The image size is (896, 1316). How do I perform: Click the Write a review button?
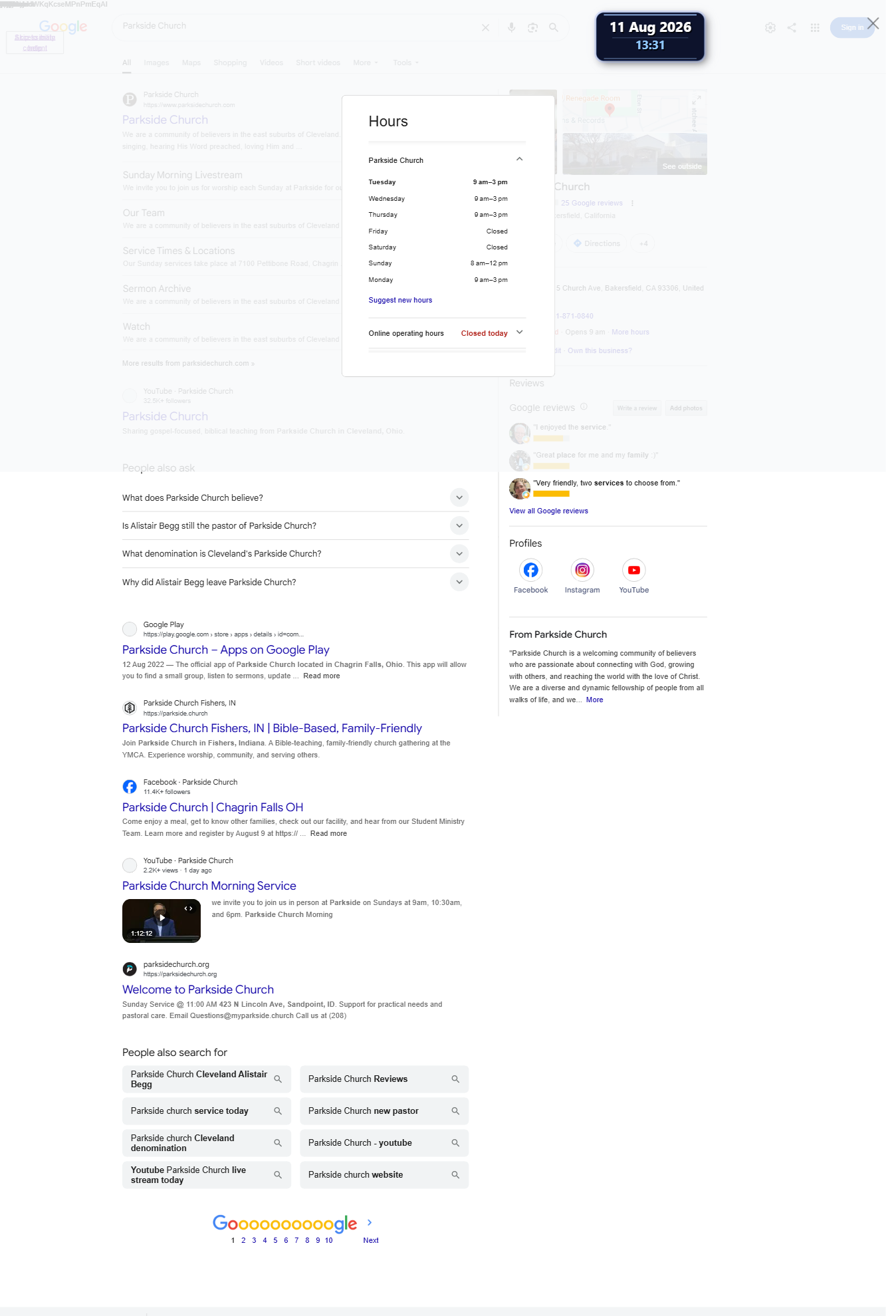click(x=637, y=408)
